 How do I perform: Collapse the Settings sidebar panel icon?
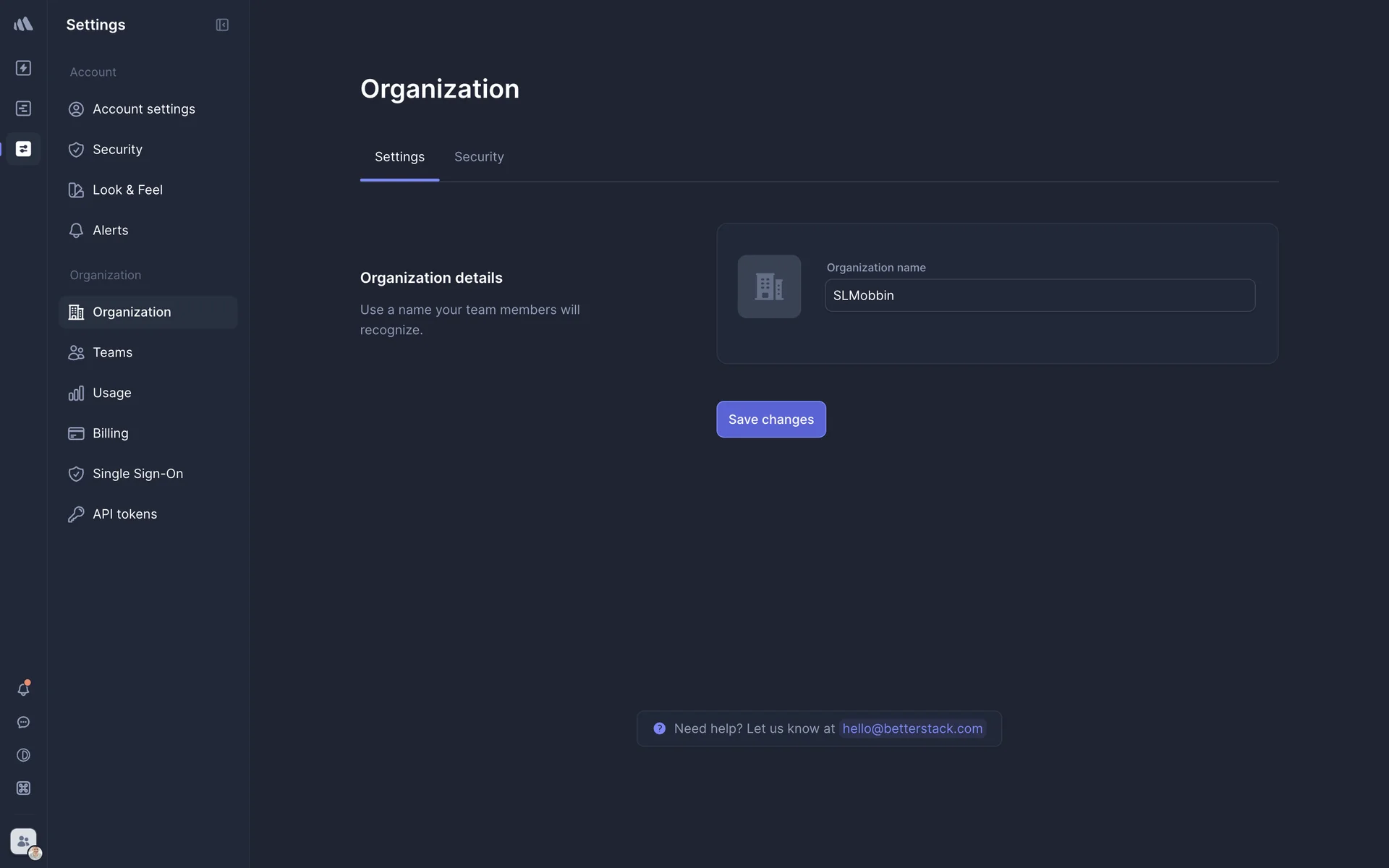click(222, 25)
